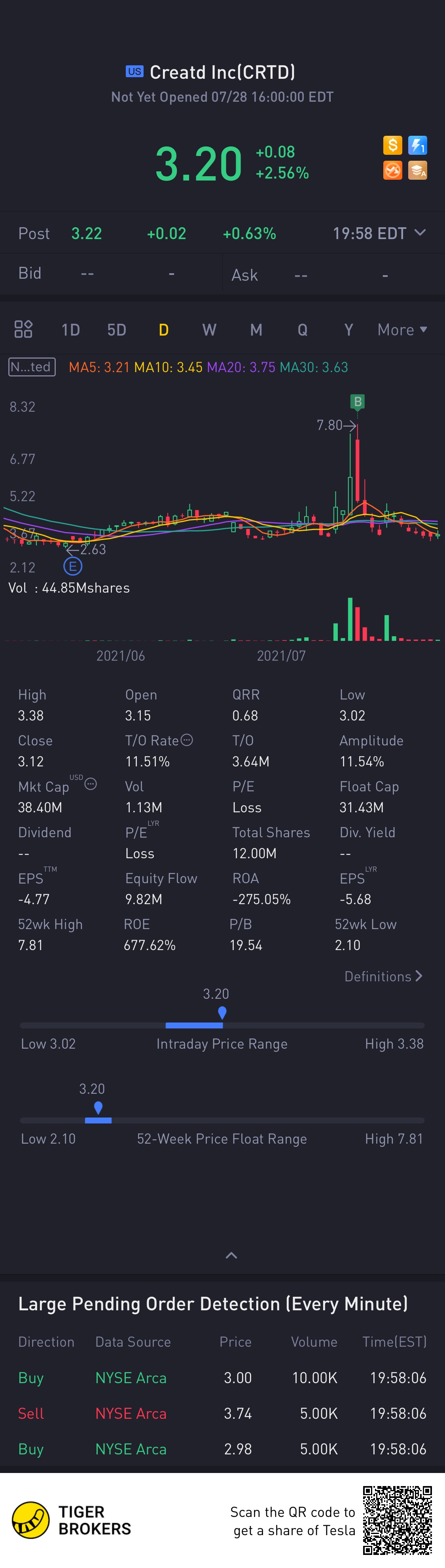The height and width of the screenshot is (1568, 445).
Task: Tap the Intraday Price Range marker
Action: [222, 1012]
